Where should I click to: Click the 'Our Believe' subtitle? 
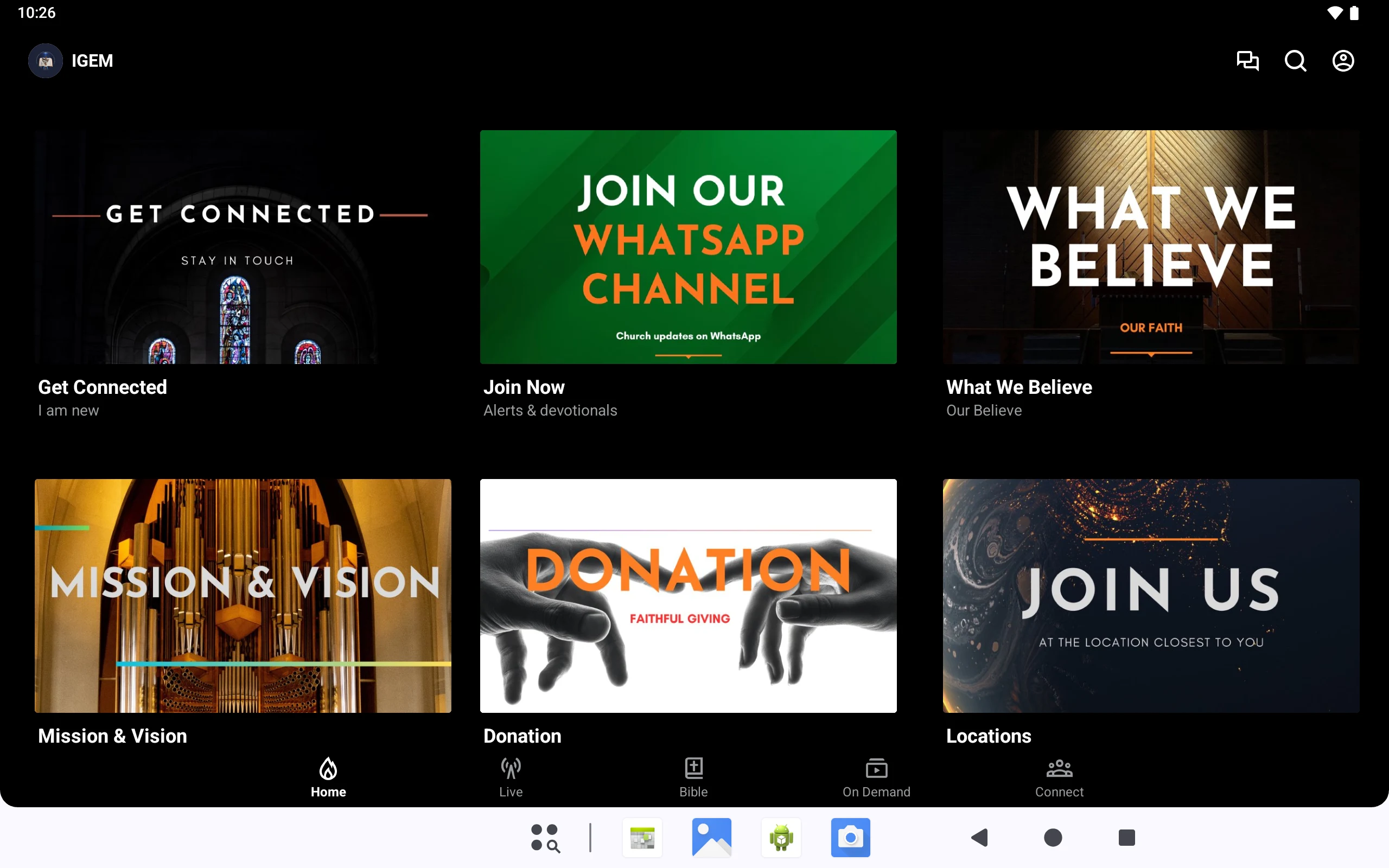tap(984, 411)
